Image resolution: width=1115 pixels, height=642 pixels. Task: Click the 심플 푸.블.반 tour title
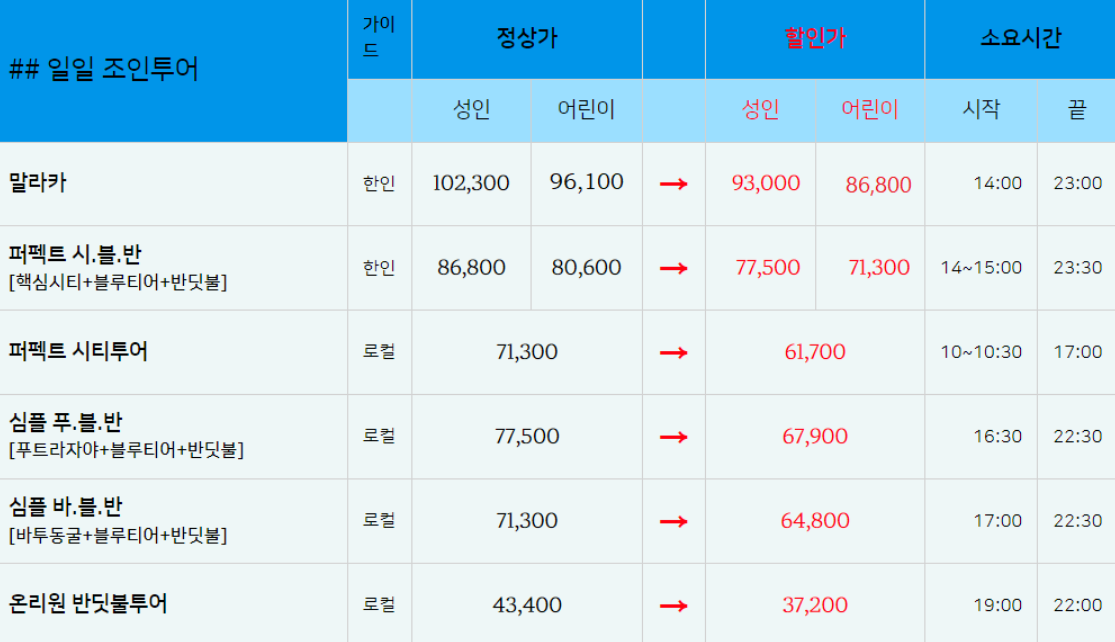(66, 422)
